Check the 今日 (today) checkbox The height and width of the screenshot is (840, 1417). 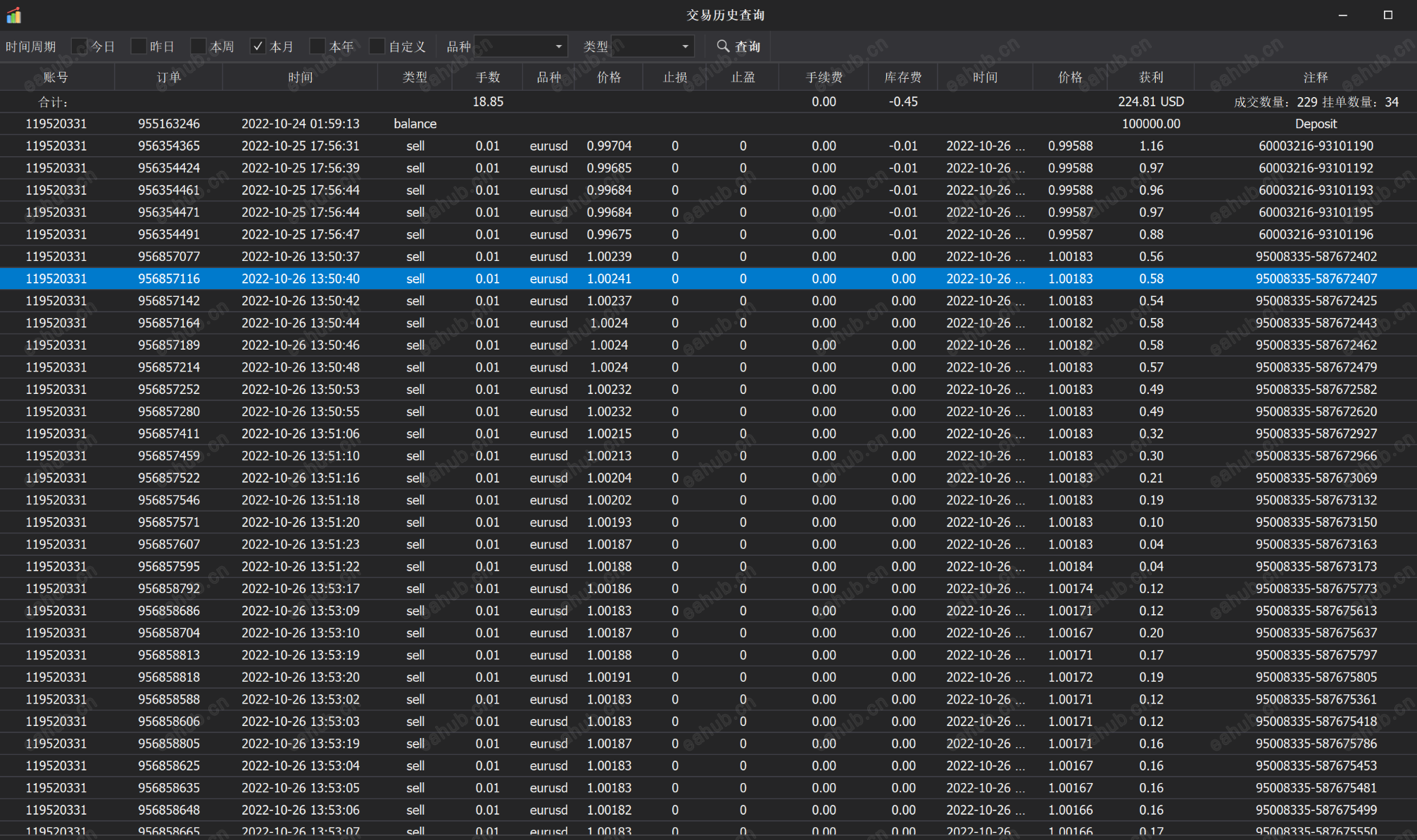point(80,46)
